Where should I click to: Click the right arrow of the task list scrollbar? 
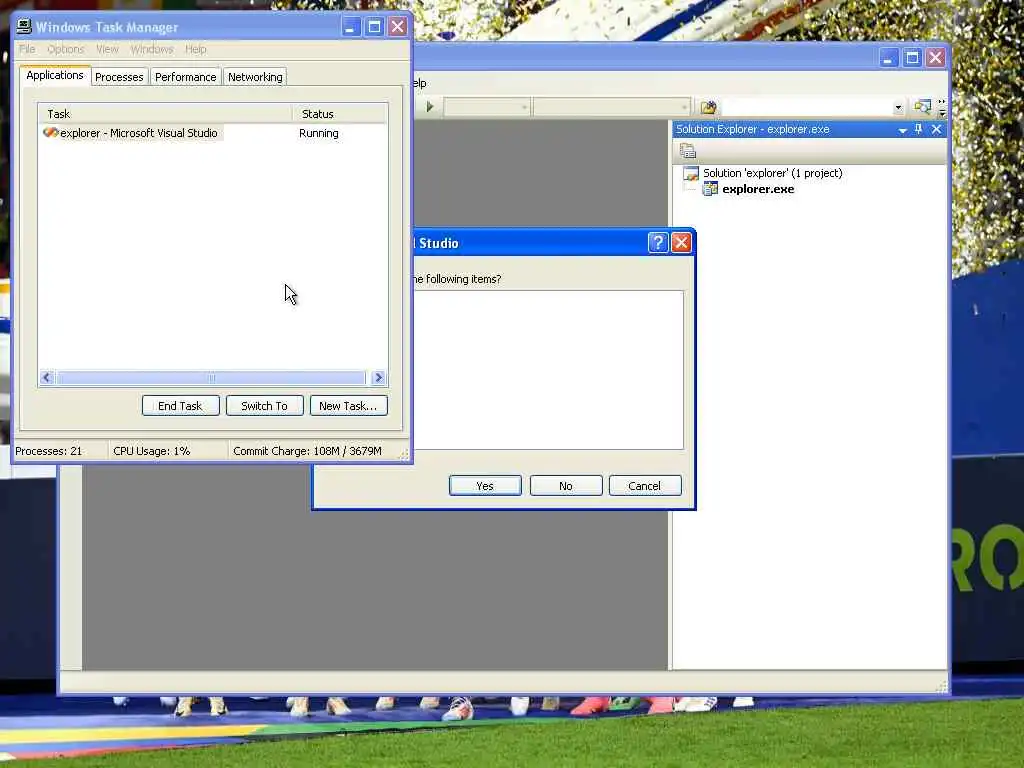pos(378,377)
